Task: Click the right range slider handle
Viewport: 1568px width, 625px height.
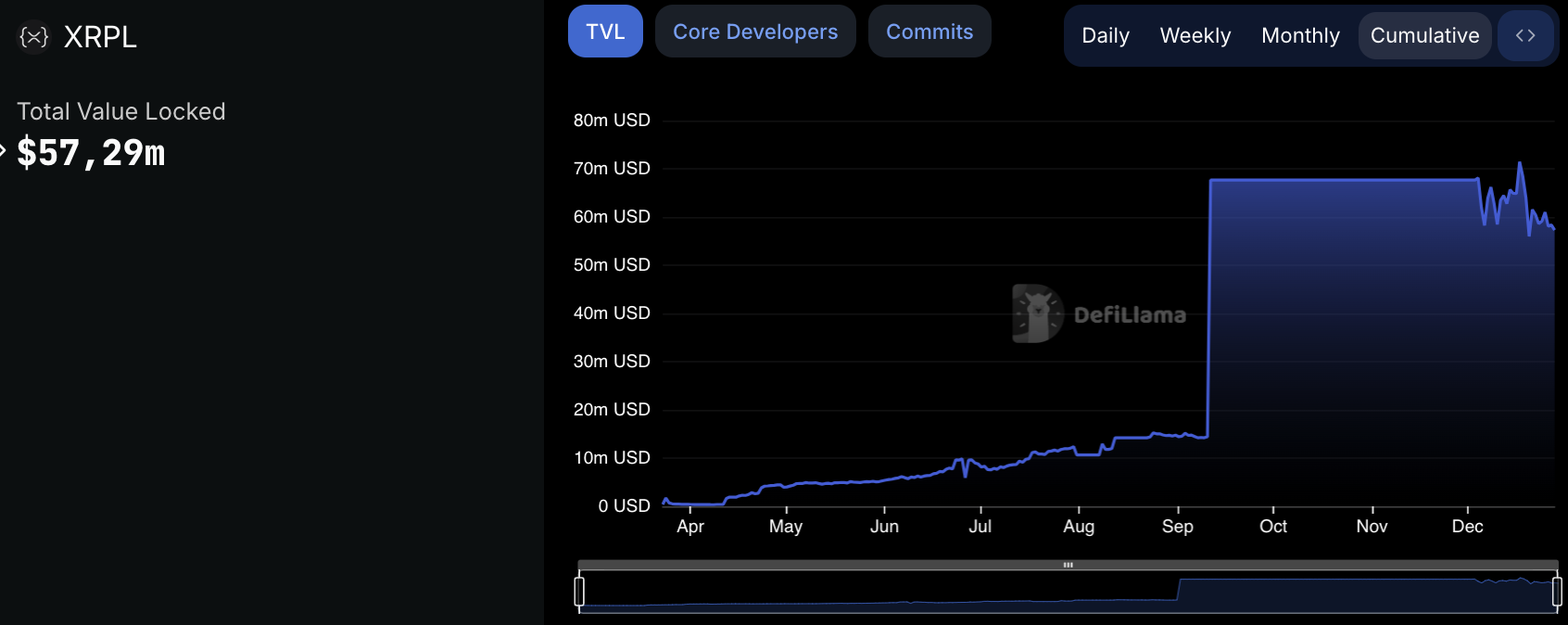Action: (x=1557, y=591)
